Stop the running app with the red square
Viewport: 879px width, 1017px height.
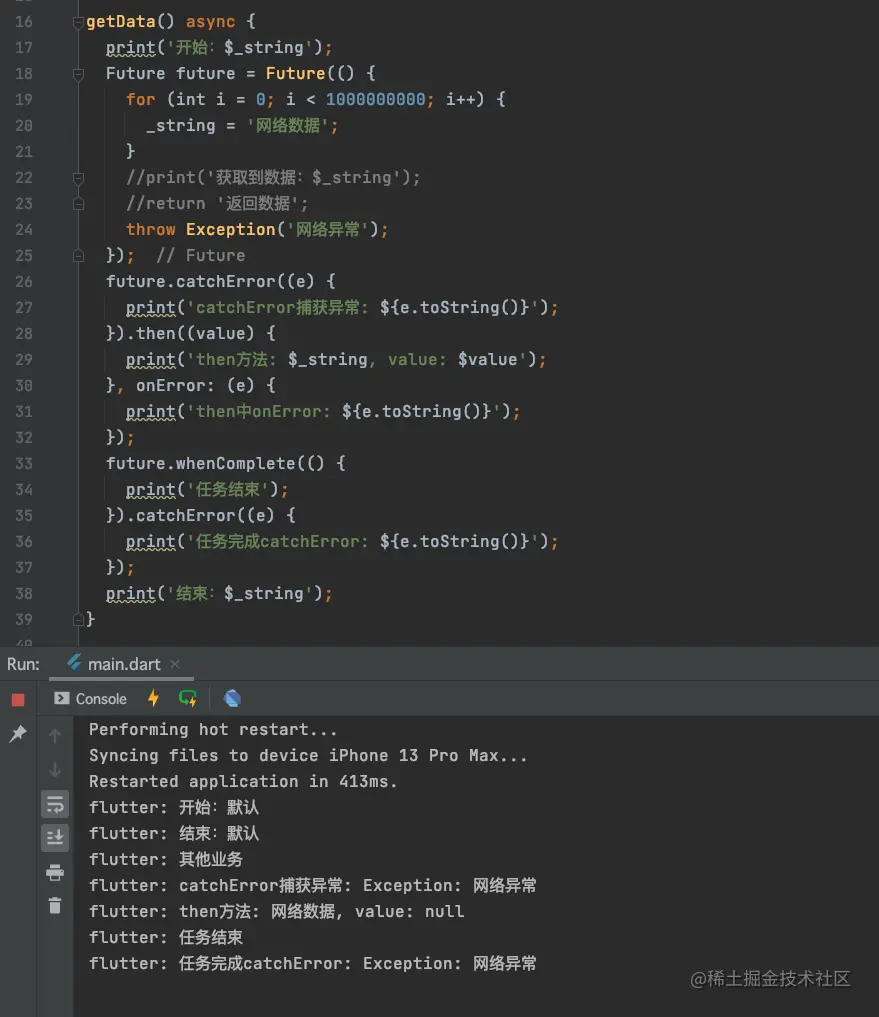[17, 699]
